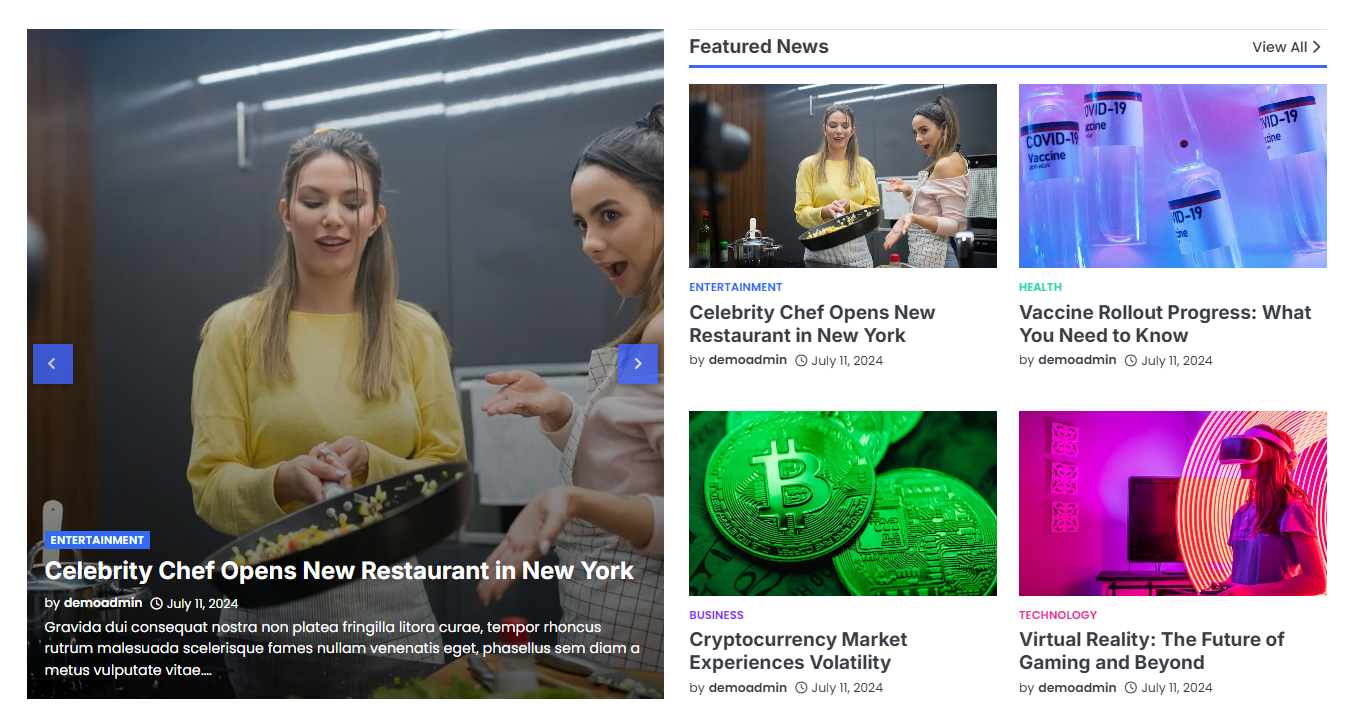Click the View All chevron arrow
The width and height of the screenshot is (1358, 725).
click(x=1317, y=47)
